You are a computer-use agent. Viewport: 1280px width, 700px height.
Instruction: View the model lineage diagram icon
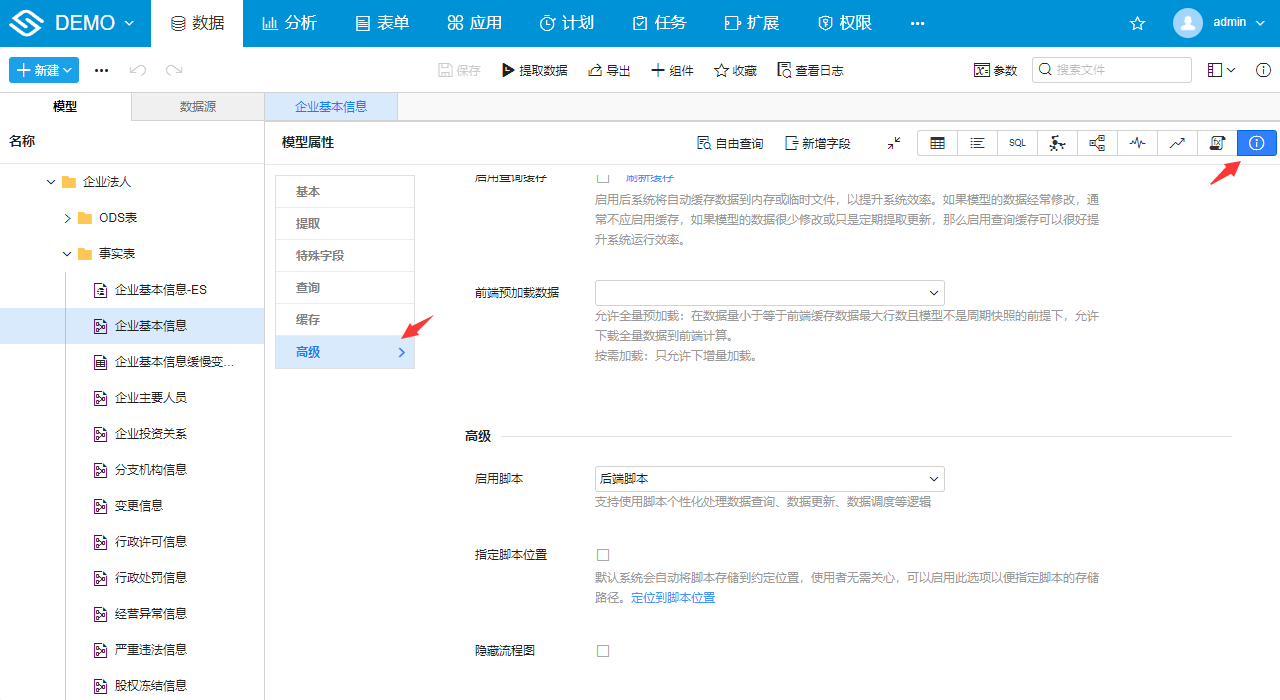click(x=1096, y=143)
